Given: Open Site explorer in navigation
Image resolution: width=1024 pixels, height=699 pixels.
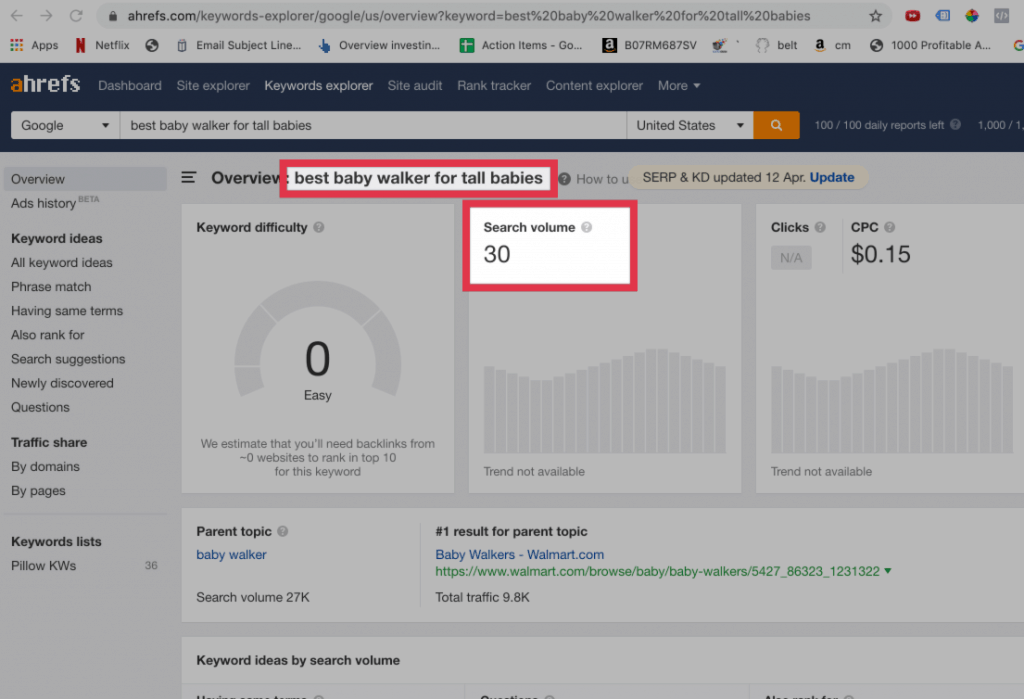Looking at the screenshot, I should 213,86.
